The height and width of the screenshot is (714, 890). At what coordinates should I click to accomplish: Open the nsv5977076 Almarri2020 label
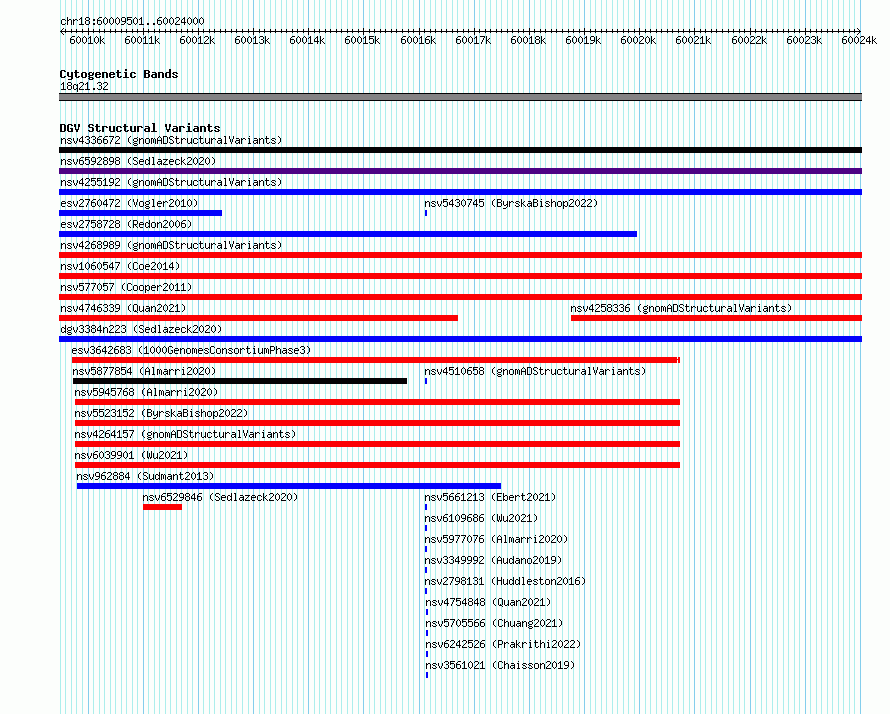(x=496, y=539)
